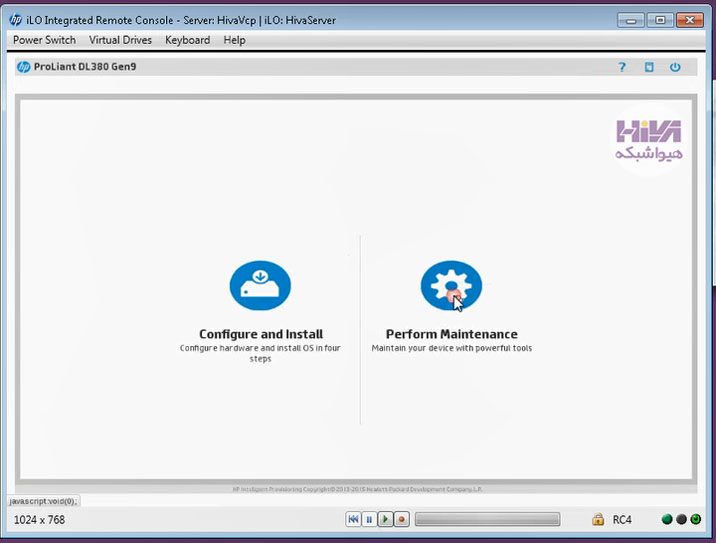
Task: Click the skip to start playback button
Action: 353,519
